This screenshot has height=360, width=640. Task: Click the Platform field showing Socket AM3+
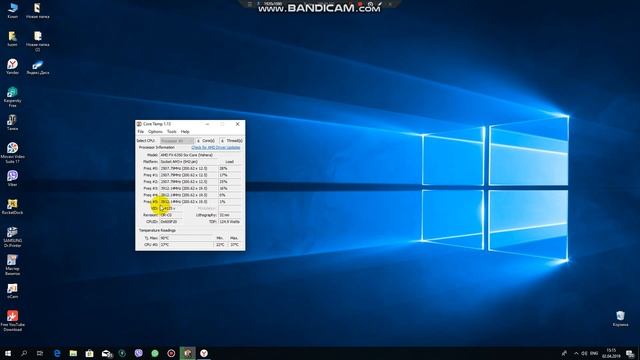pyautogui.click(x=188, y=162)
